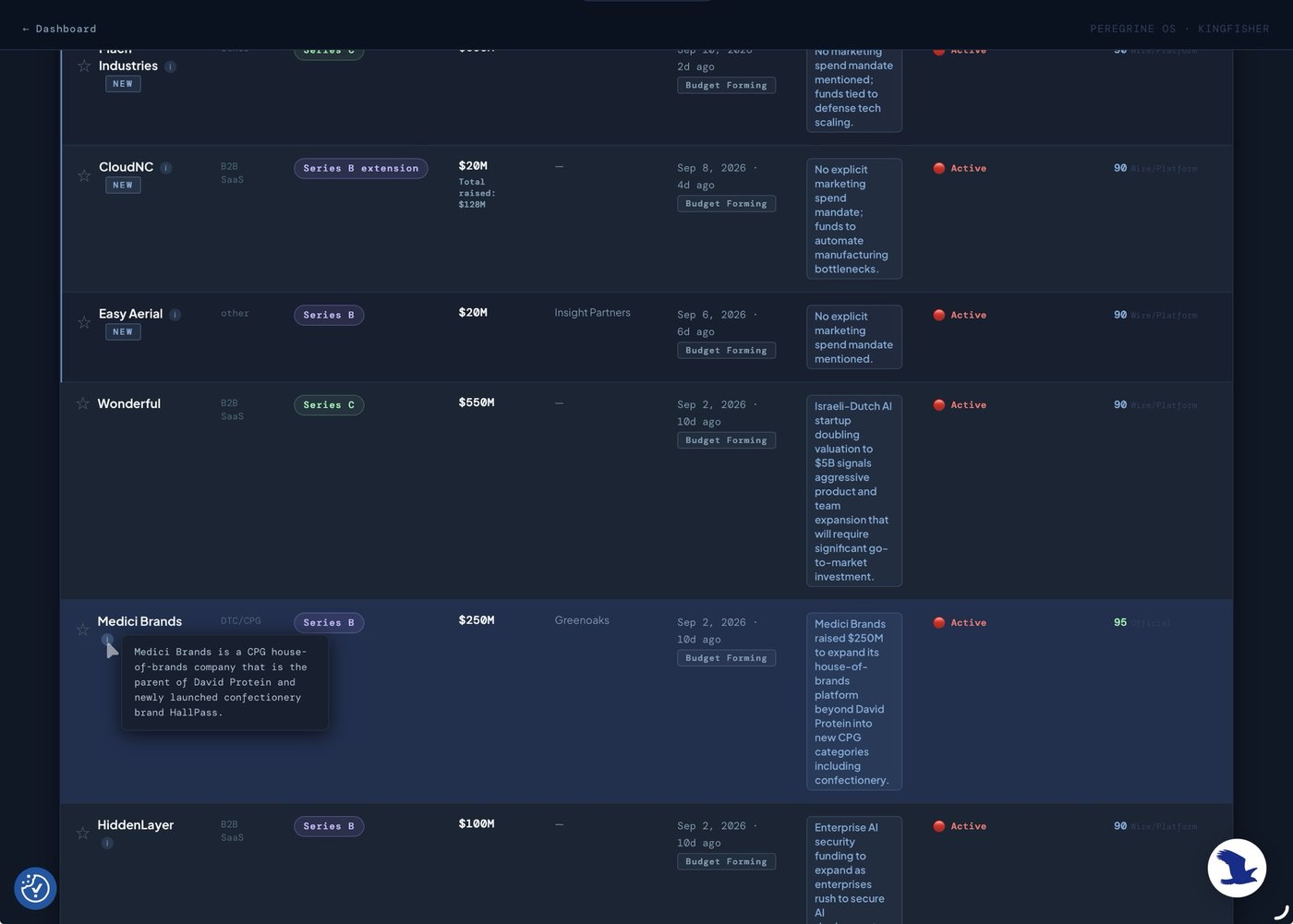
Task: Open Wonderful Israeli-Dutch AI startup note
Action: [854, 491]
